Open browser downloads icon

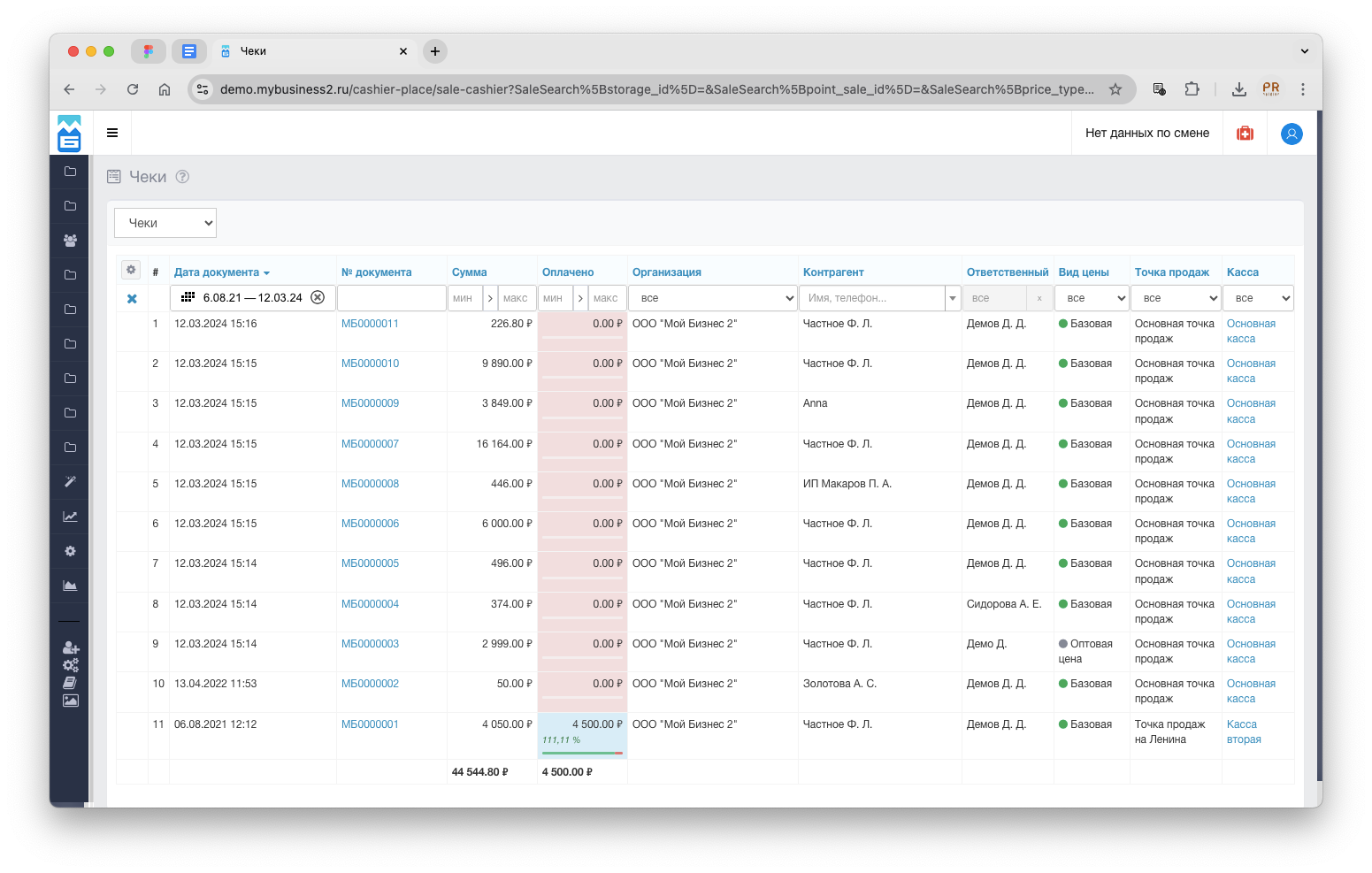coord(1239,89)
